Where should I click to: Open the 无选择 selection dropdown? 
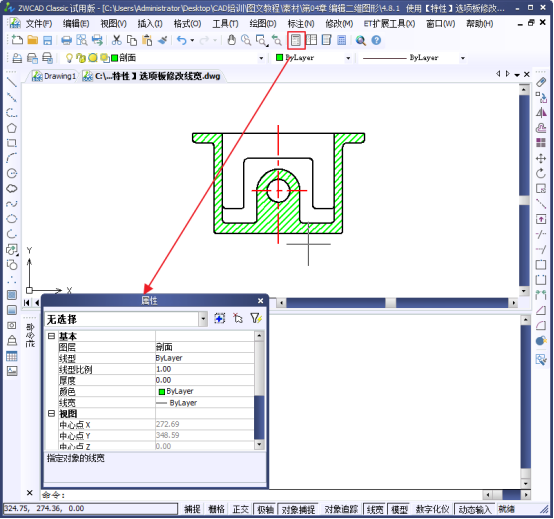click(x=203, y=319)
